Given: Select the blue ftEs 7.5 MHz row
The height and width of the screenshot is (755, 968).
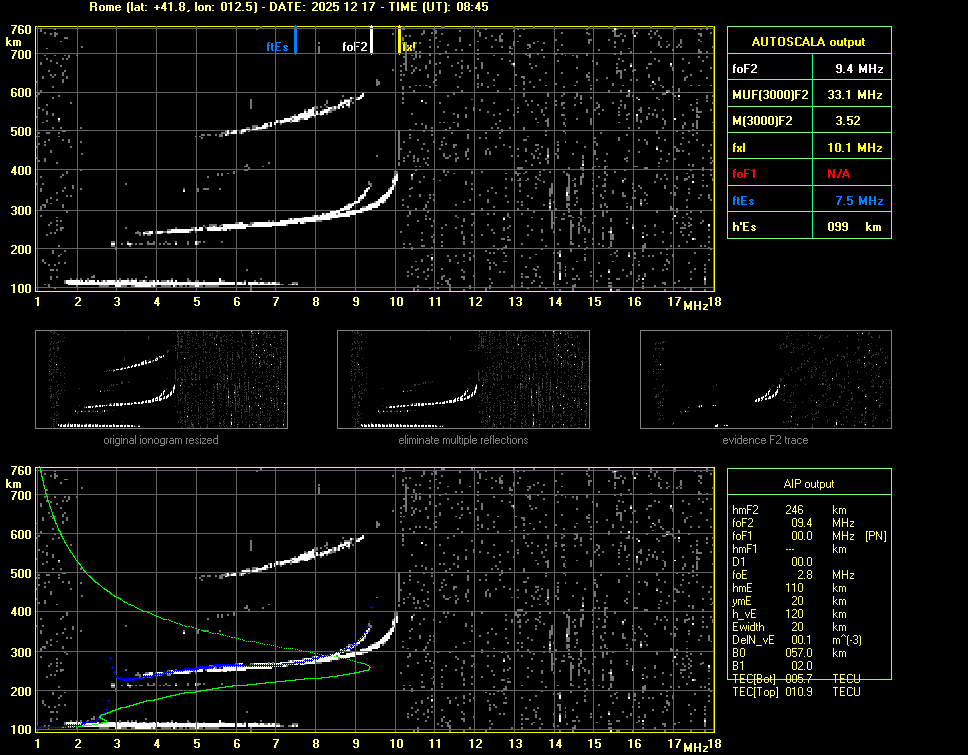Looking at the screenshot, I should click(x=808, y=201).
